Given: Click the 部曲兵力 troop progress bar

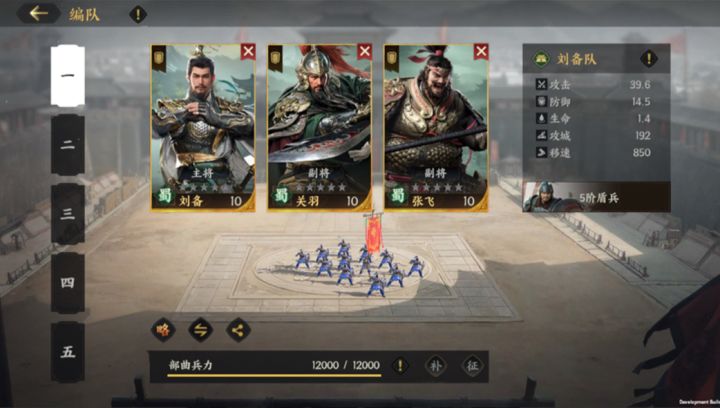Looking at the screenshot, I should [274, 376].
